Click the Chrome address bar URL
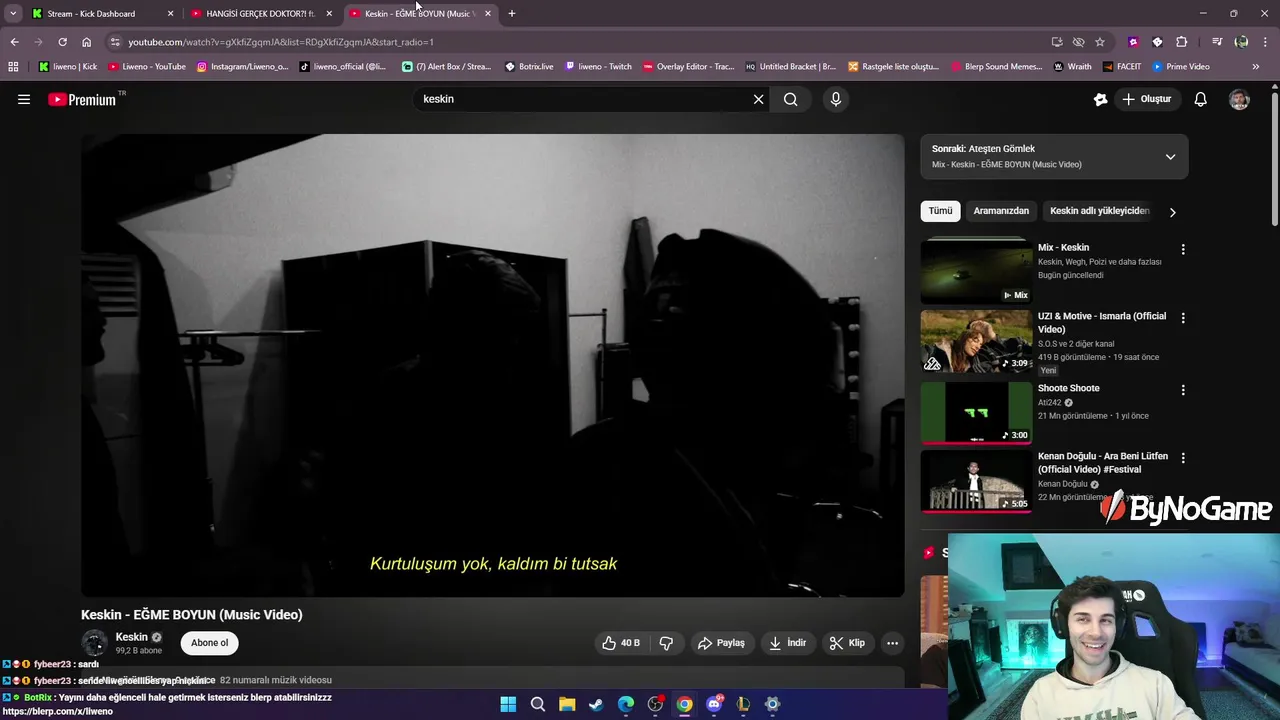The height and width of the screenshot is (720, 1280). [281, 42]
